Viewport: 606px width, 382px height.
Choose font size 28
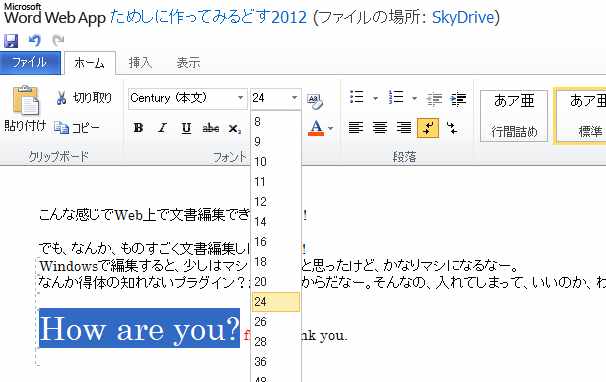tap(276, 342)
